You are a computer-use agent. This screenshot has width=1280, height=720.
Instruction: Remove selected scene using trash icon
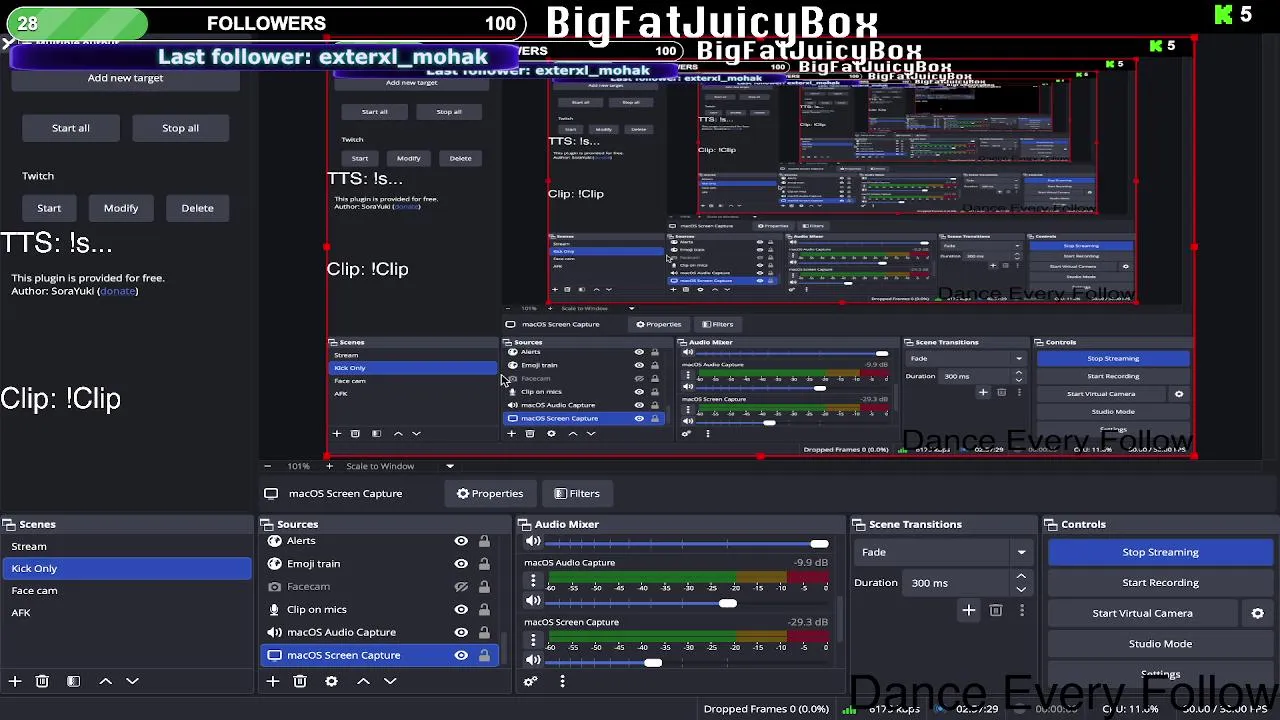pyautogui.click(x=42, y=681)
